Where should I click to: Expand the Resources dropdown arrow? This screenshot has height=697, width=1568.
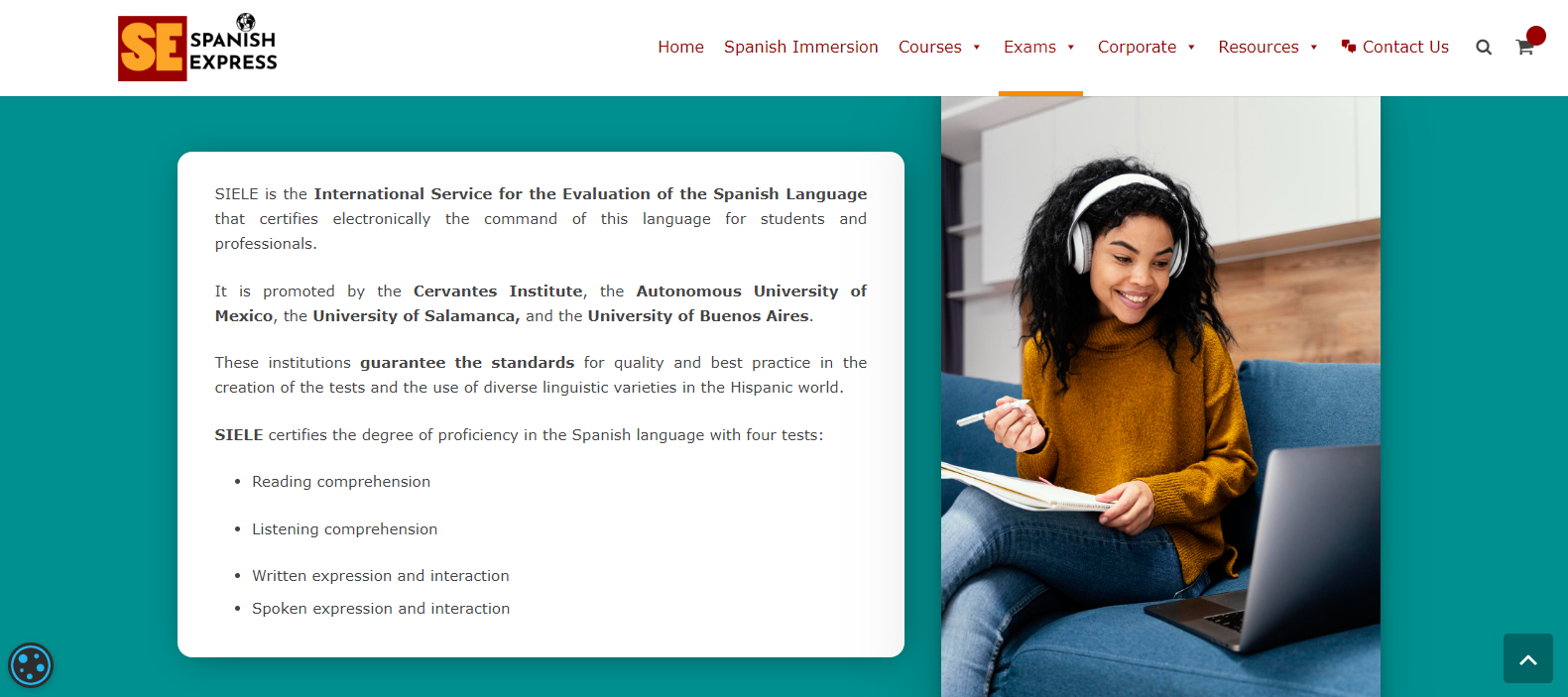1314,48
